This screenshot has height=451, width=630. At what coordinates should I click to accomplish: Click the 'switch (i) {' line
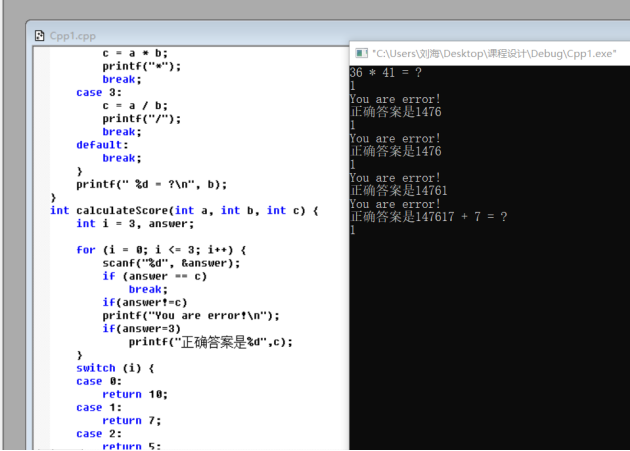115,368
